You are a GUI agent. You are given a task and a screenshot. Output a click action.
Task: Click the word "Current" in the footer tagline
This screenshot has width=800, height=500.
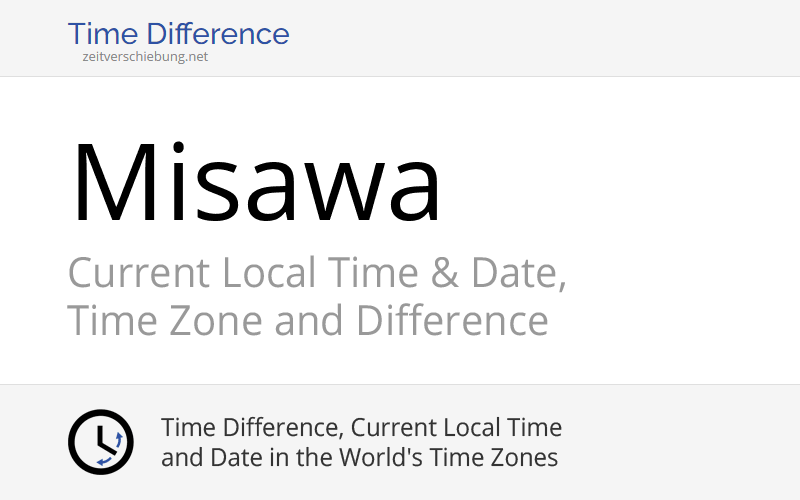[394, 428]
